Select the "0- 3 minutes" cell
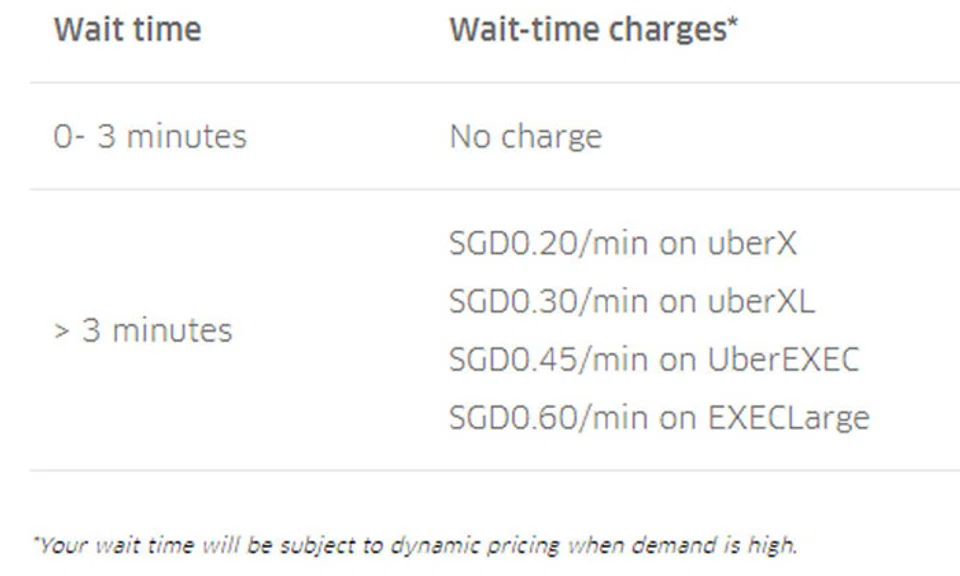960x576 pixels. coord(149,136)
